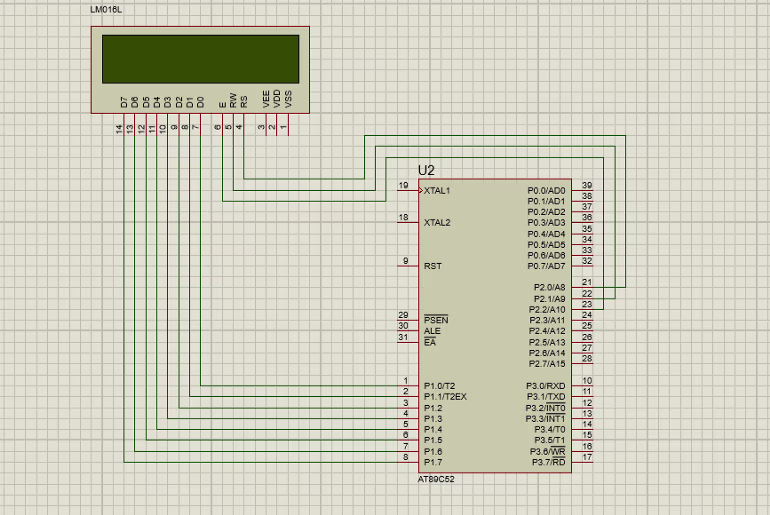The width and height of the screenshot is (770, 515).
Task: Click the LCD VSS pin label
Action: pyautogui.click(x=288, y=99)
